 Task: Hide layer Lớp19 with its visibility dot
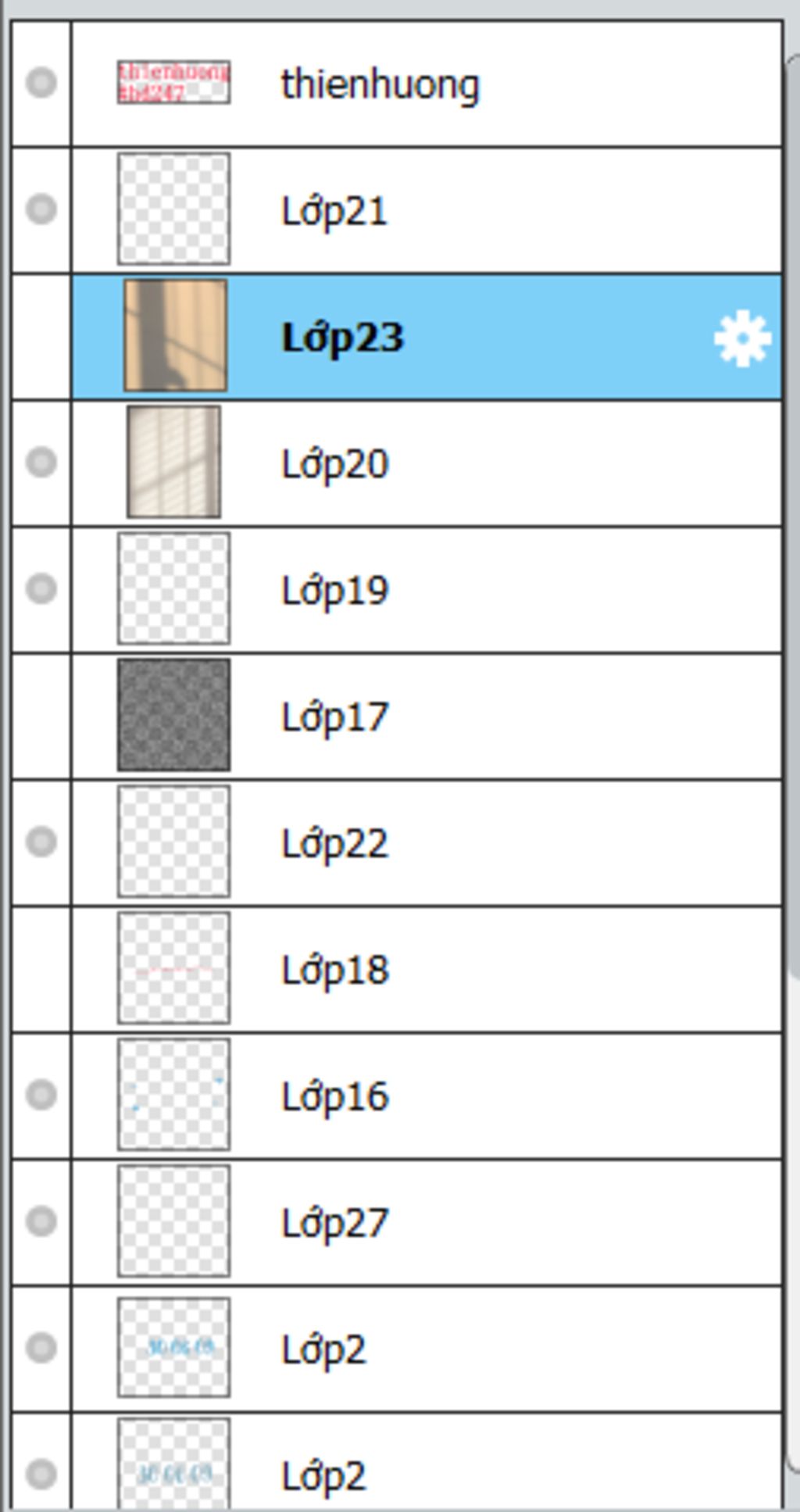click(41, 588)
